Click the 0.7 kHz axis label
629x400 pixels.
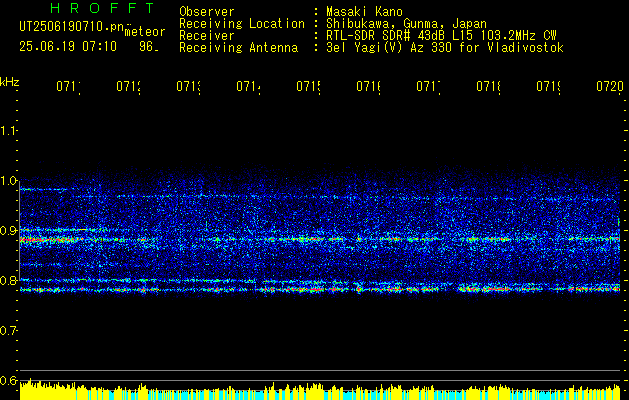pyautogui.click(x=8, y=331)
